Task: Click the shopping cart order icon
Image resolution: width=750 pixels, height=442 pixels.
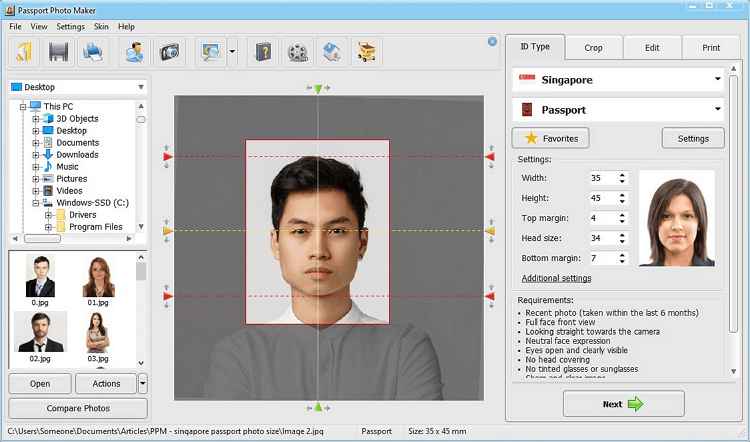Action: point(366,52)
